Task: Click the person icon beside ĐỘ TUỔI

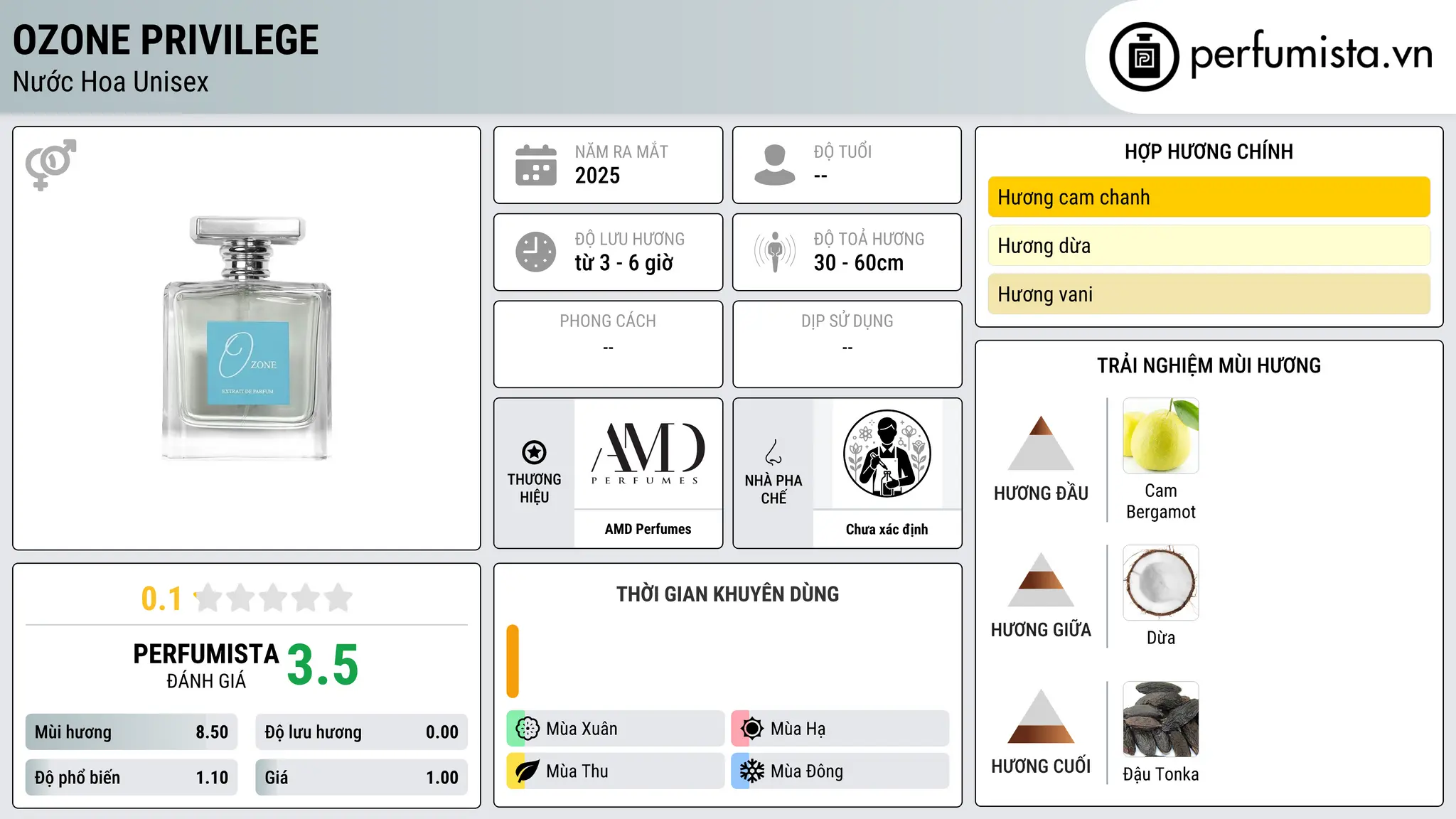Action: [775, 165]
